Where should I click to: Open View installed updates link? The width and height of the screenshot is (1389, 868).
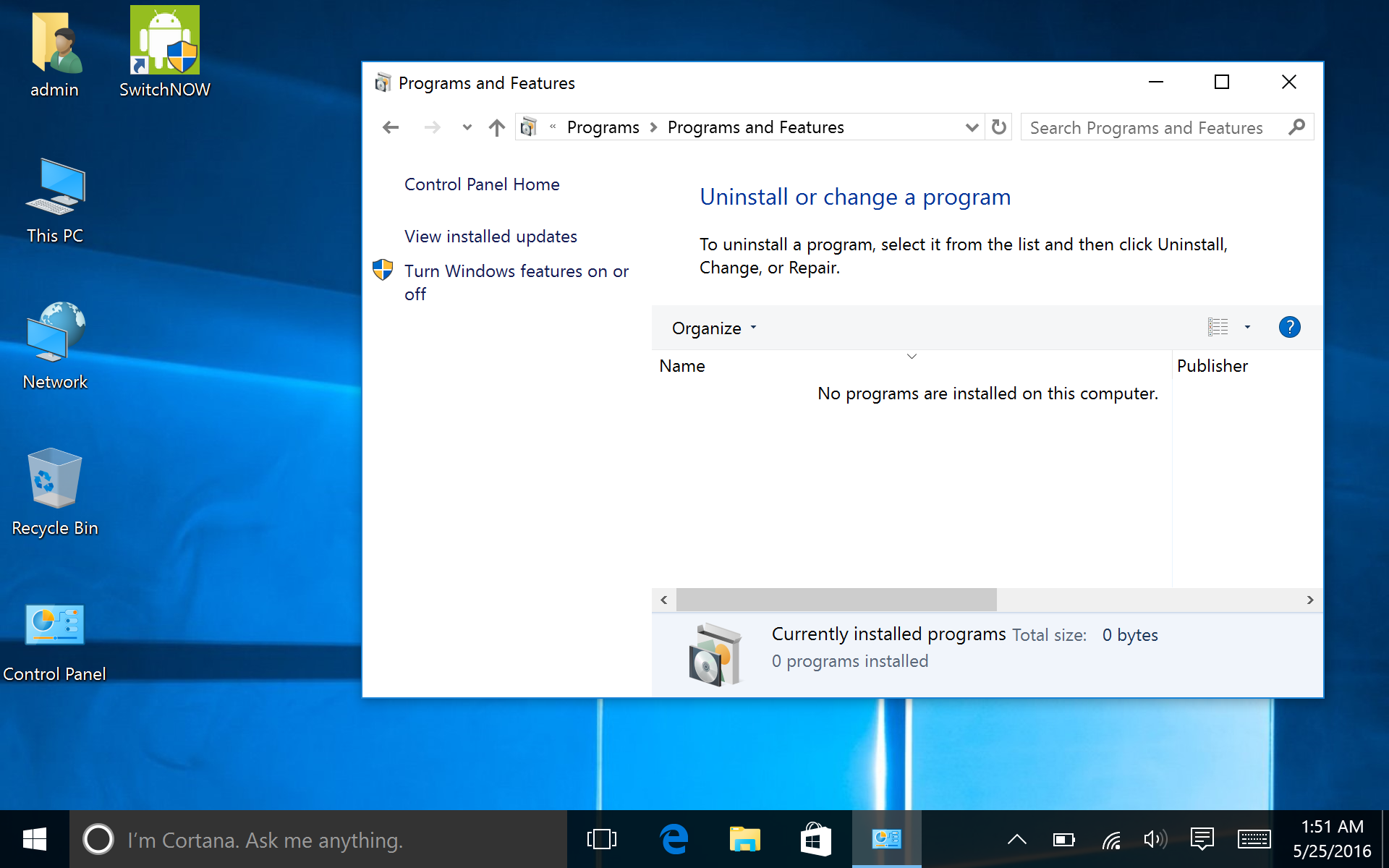490,237
